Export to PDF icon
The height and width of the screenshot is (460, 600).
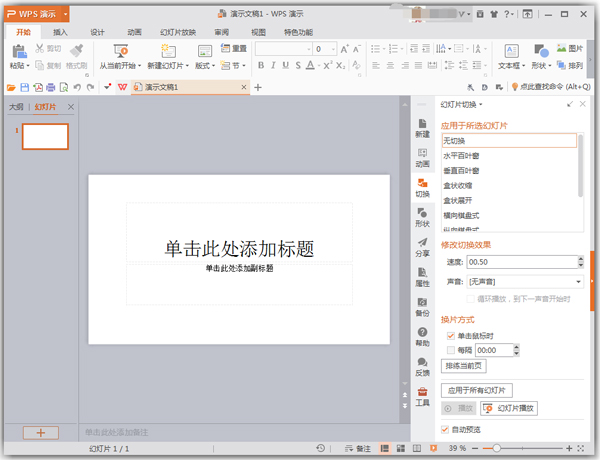pos(38,88)
